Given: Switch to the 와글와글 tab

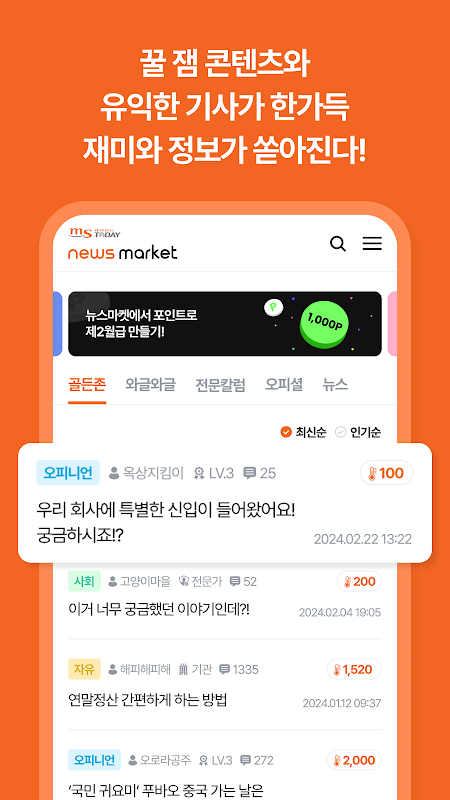Looking at the screenshot, I should tap(151, 385).
